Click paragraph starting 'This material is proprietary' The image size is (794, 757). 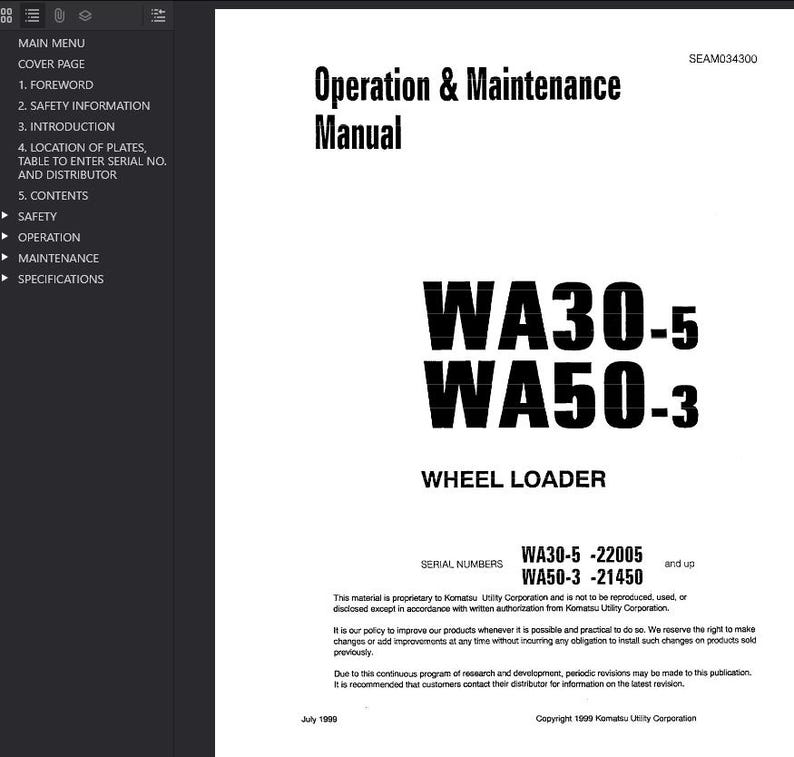pos(510,603)
